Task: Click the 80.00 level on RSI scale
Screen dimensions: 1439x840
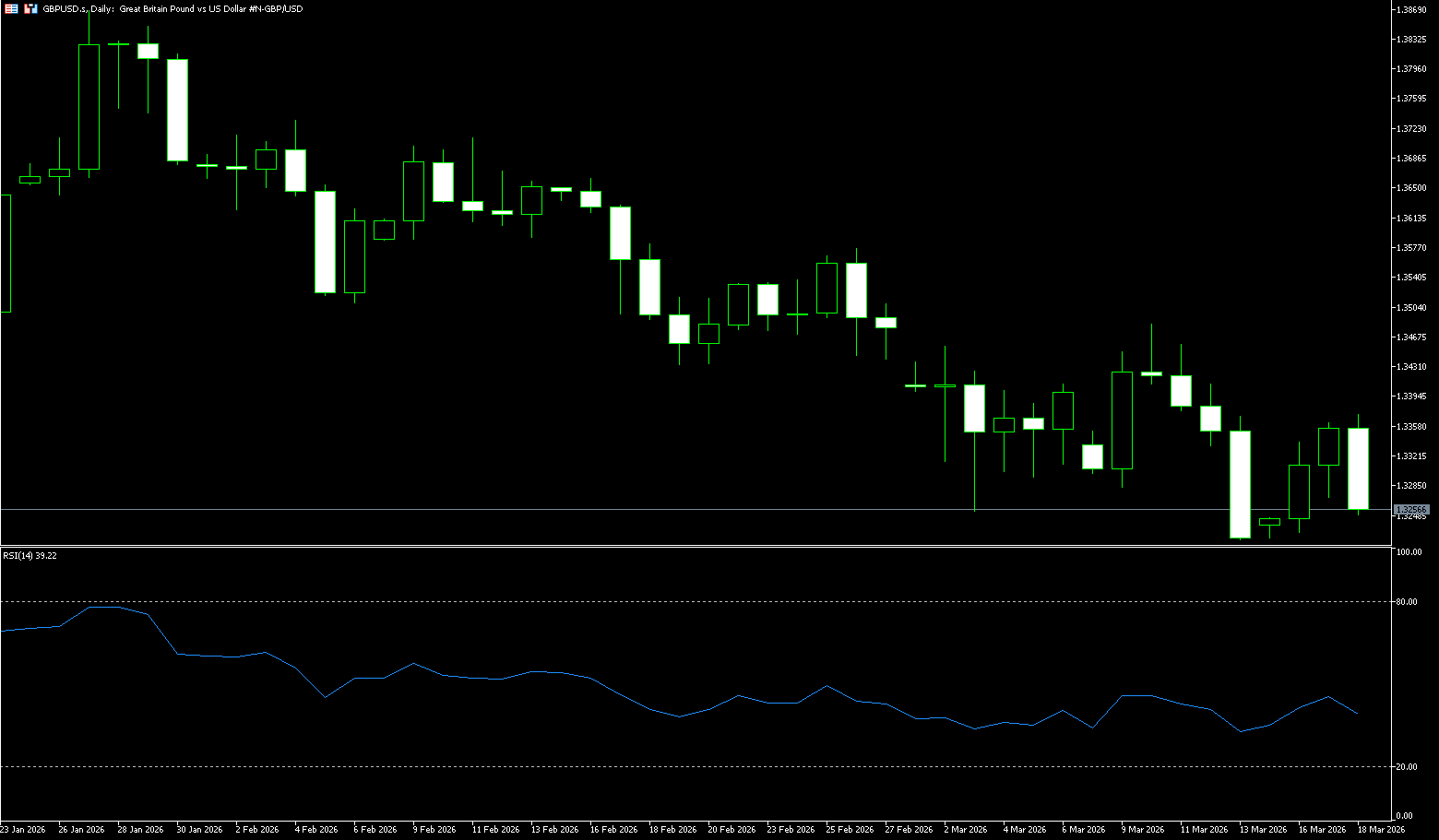Action: pos(1407,602)
